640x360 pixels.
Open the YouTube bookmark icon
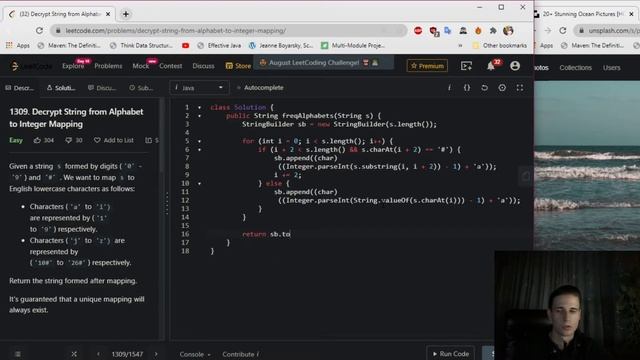185,45
